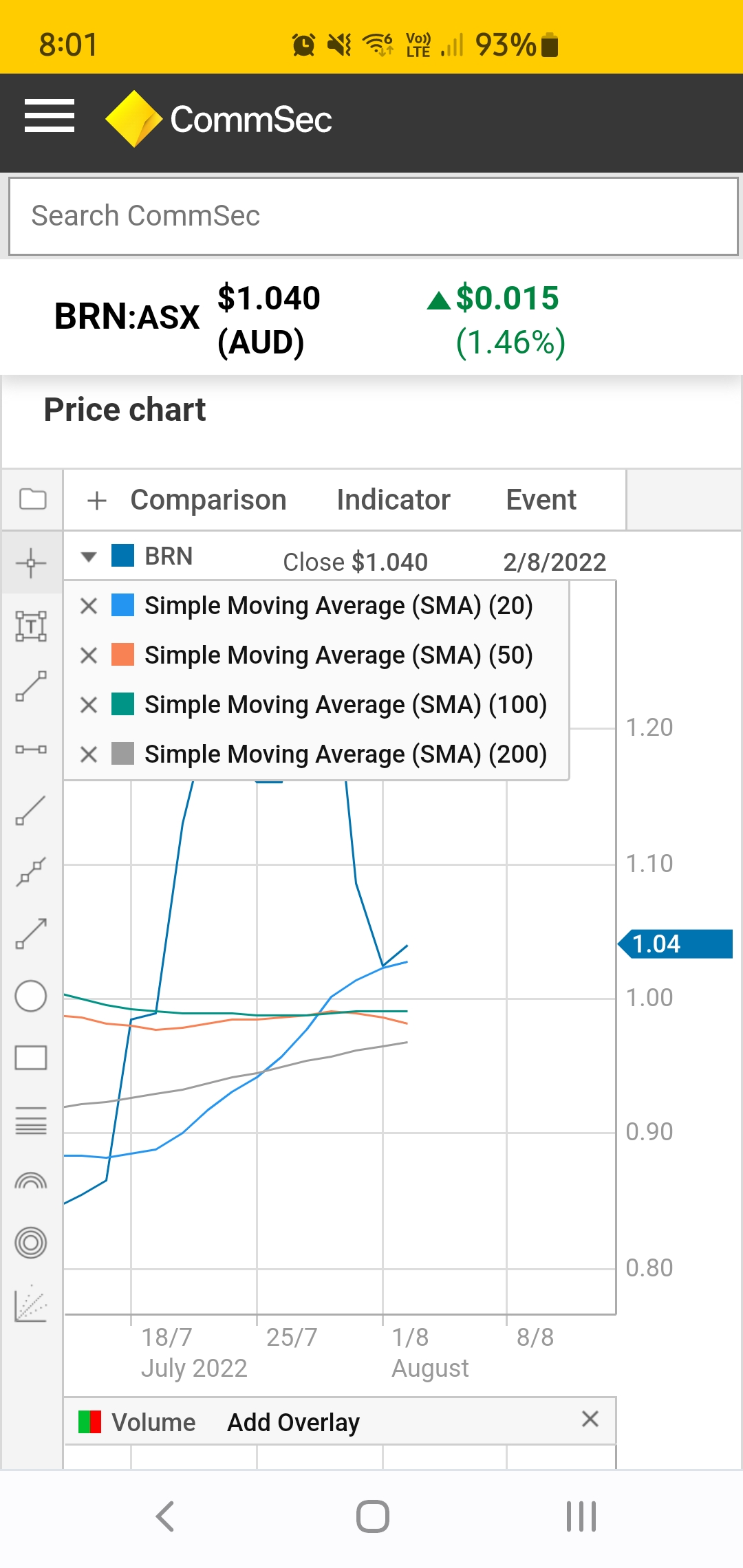
Task: Focus the Search CommSec field
Action: (374, 216)
